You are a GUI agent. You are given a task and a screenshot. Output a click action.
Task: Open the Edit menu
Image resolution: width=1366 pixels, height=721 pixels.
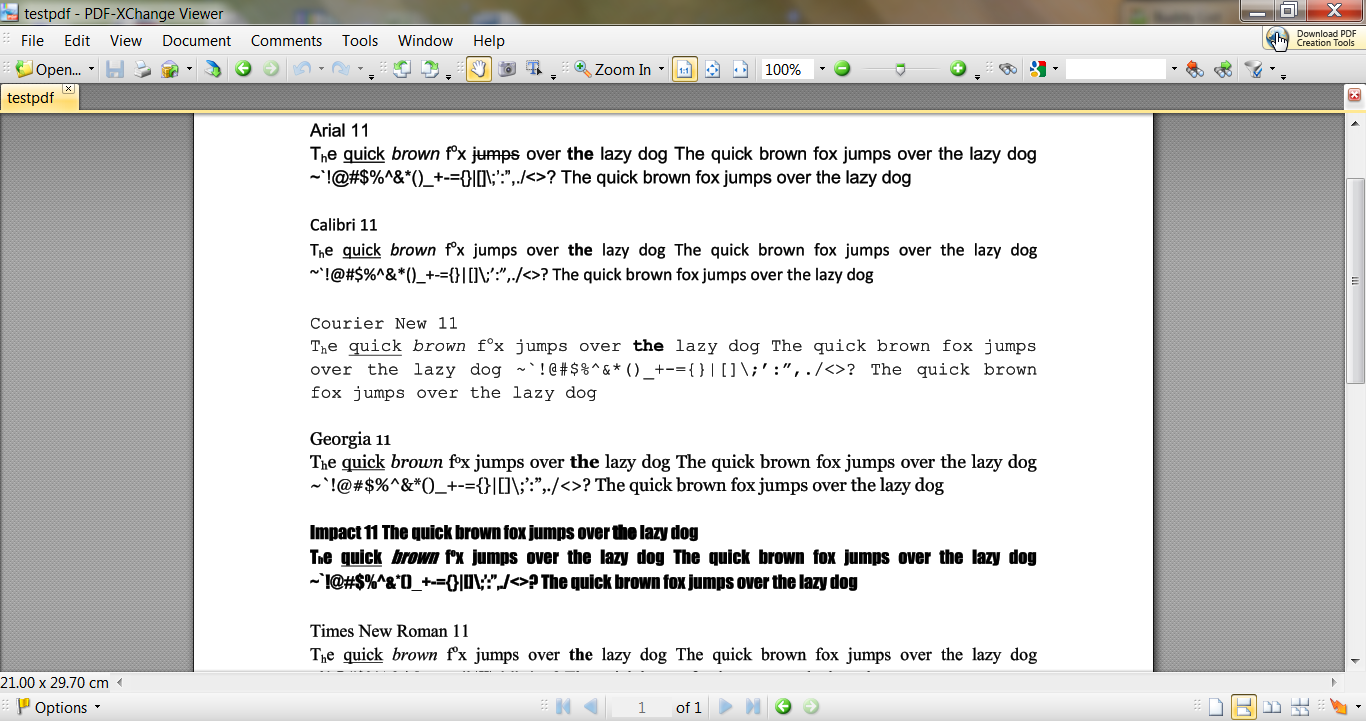pyautogui.click(x=77, y=41)
